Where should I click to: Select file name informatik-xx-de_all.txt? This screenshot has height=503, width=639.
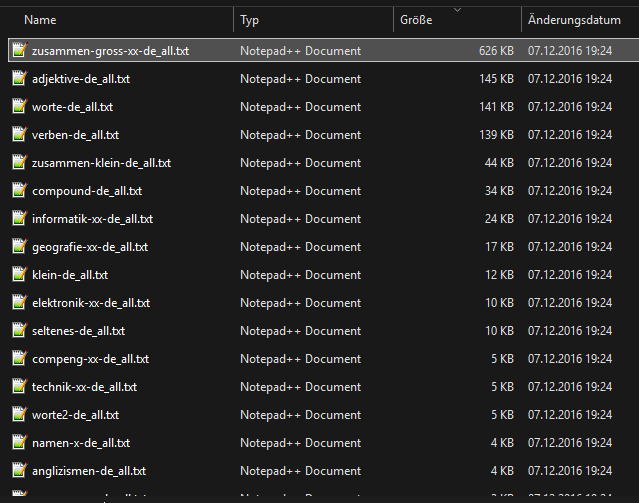coord(93,219)
